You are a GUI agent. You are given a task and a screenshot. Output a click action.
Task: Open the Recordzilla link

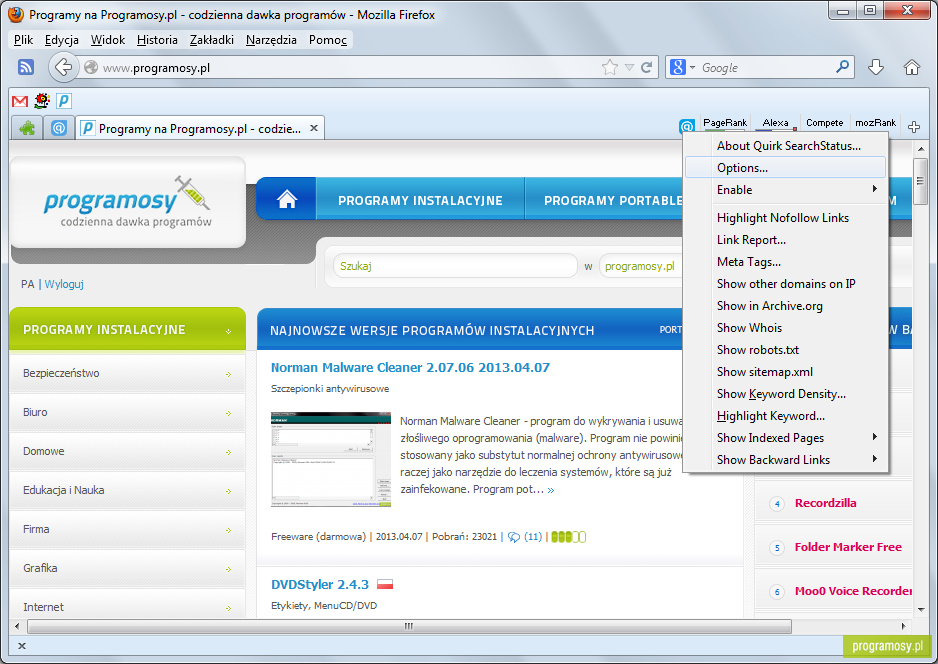pyautogui.click(x=825, y=503)
